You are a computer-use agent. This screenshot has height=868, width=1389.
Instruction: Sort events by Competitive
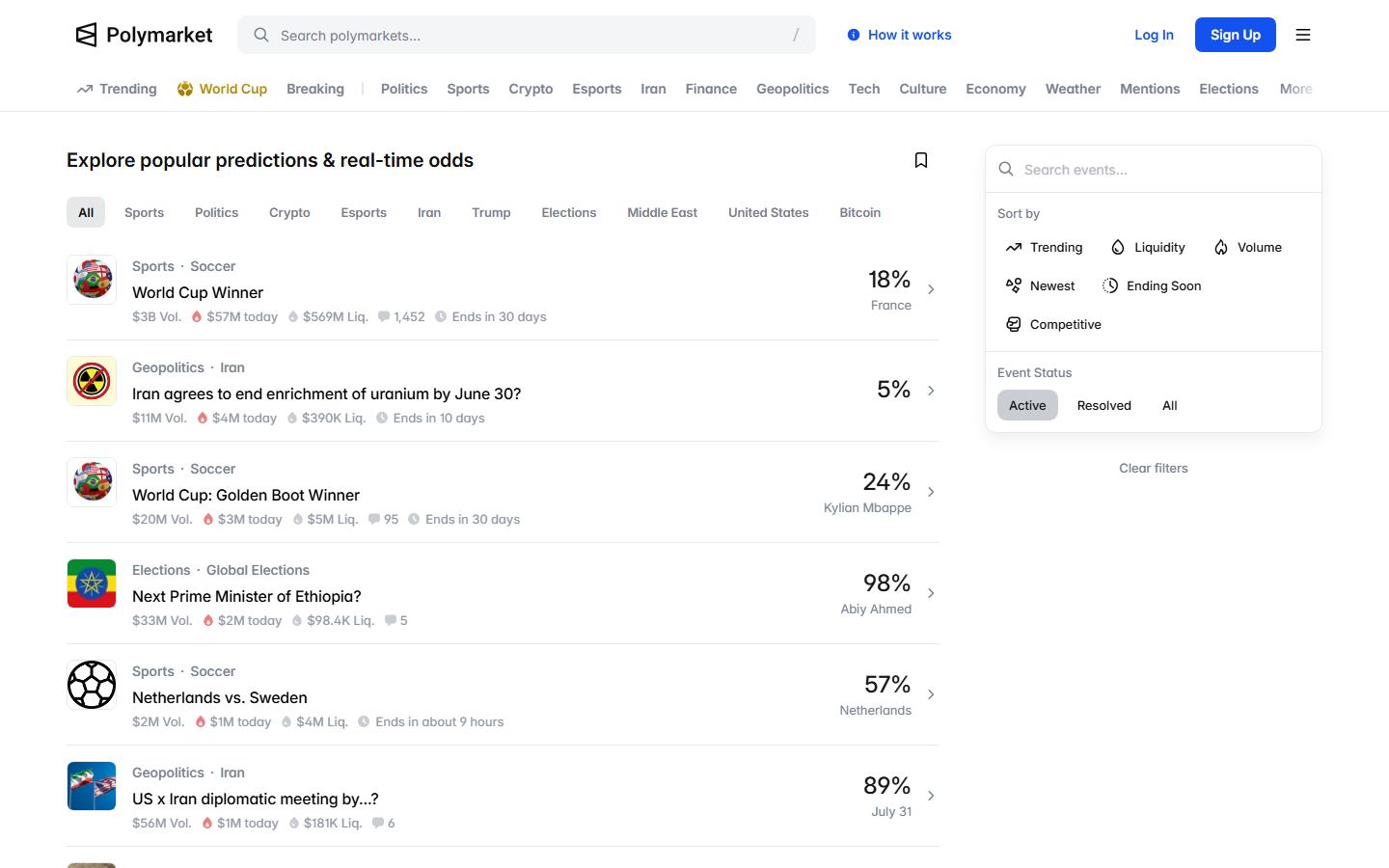click(1053, 324)
